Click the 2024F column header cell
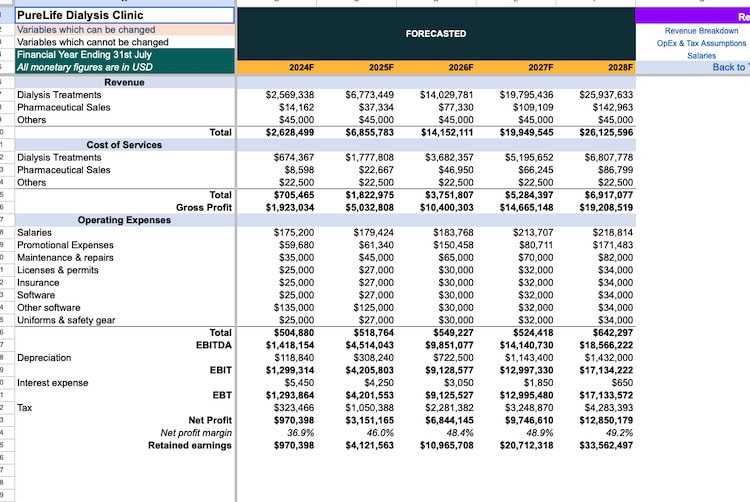This screenshot has height=502, width=750. click(300, 67)
